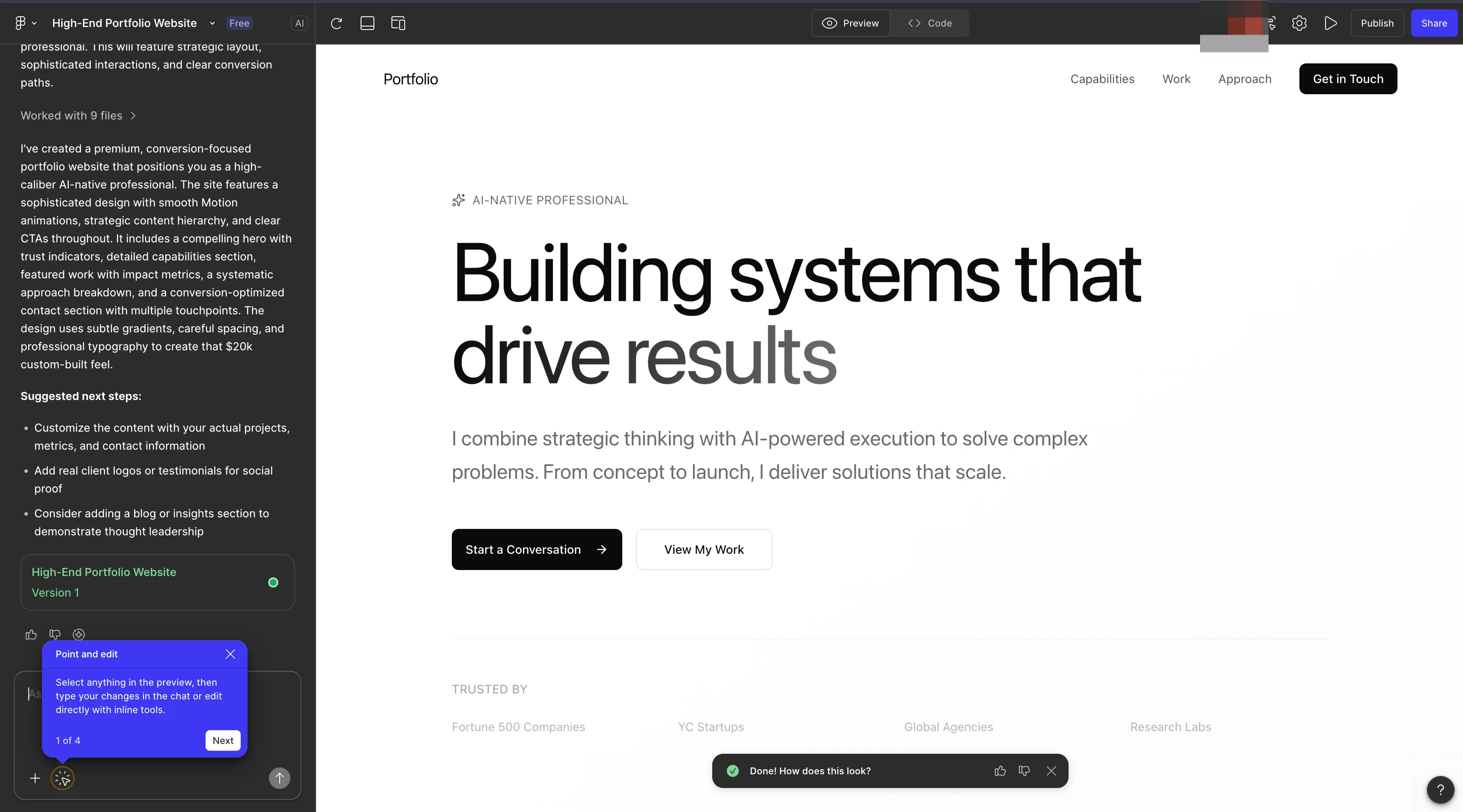Click thumbs down under chat response
The image size is (1463, 812).
point(55,634)
